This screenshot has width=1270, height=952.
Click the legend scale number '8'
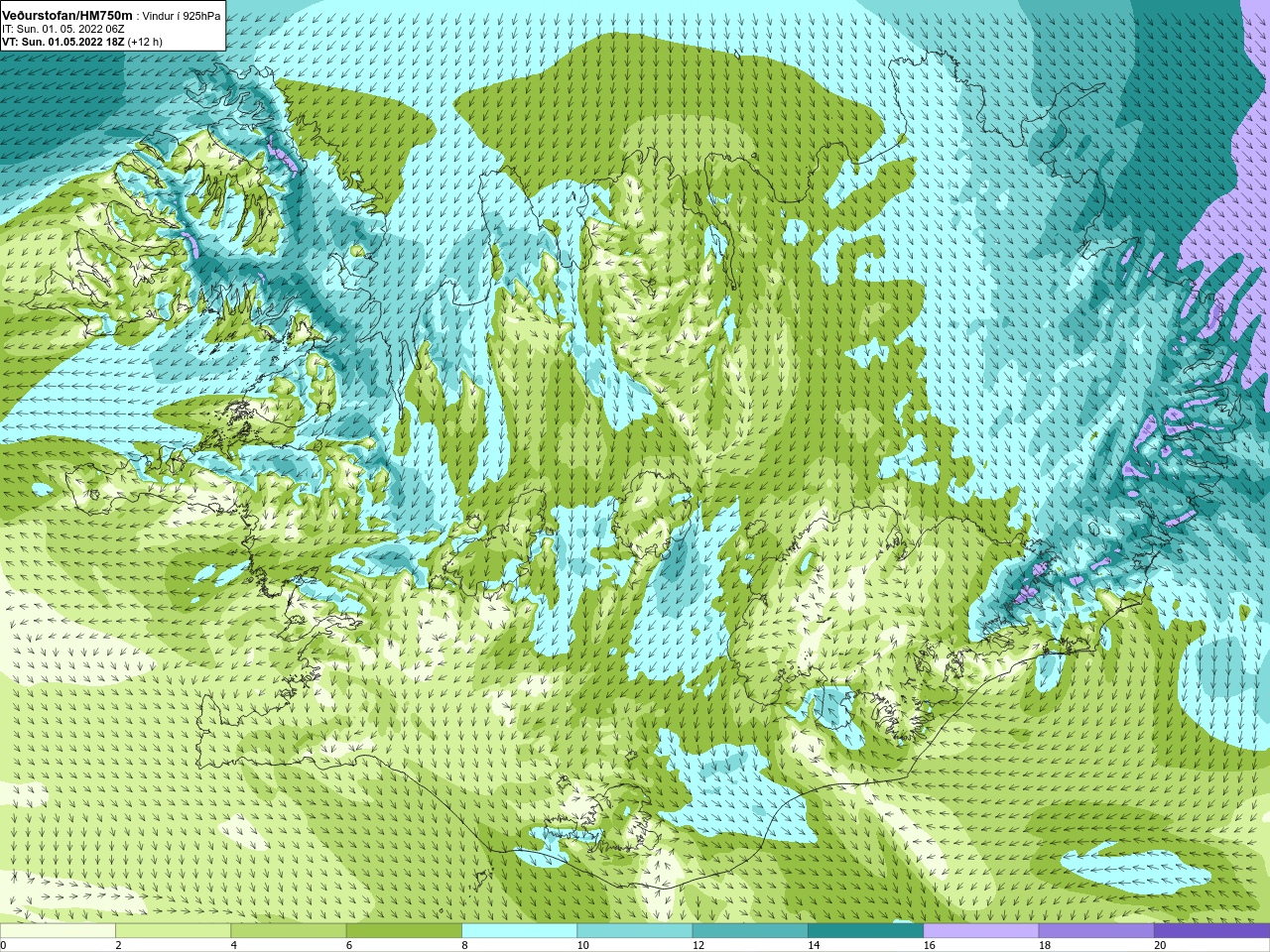point(464,945)
